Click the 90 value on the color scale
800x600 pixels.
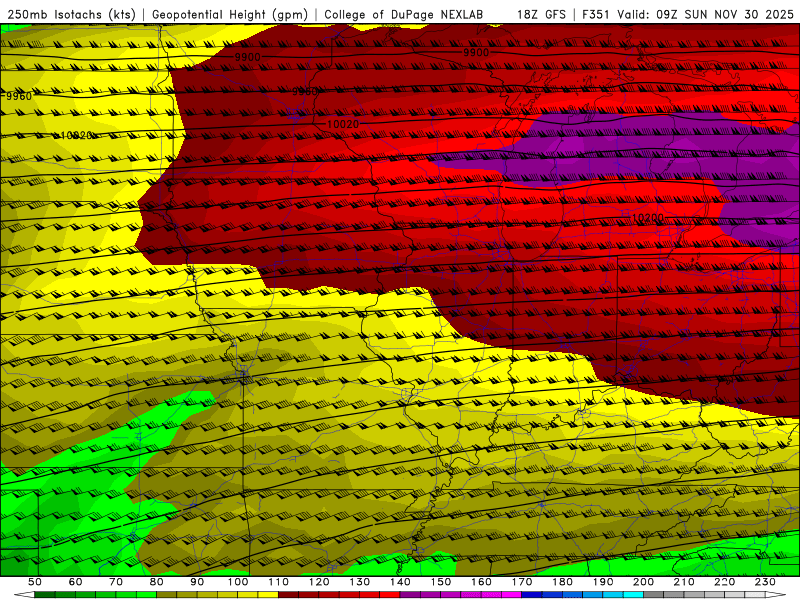tap(197, 582)
